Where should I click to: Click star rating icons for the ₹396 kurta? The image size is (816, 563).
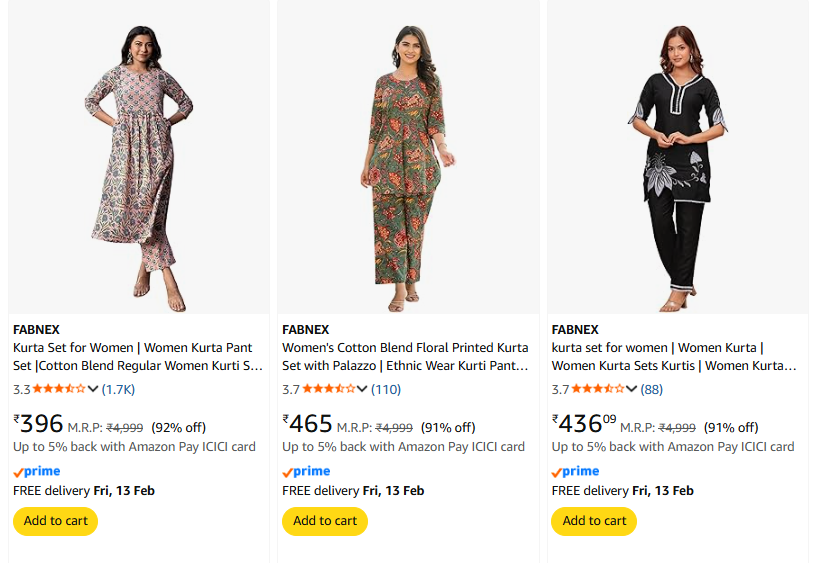(x=59, y=389)
